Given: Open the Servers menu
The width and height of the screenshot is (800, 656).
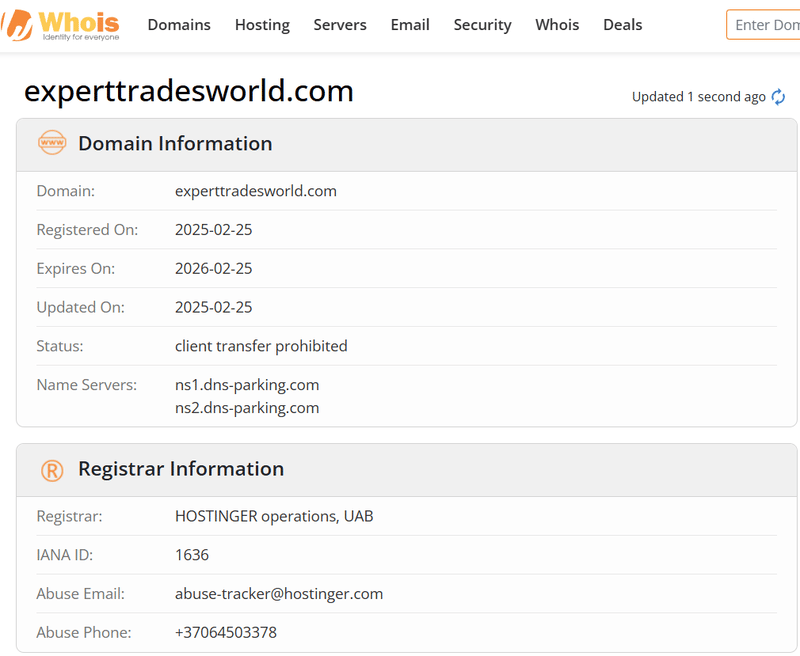Looking at the screenshot, I should pyautogui.click(x=340, y=25).
